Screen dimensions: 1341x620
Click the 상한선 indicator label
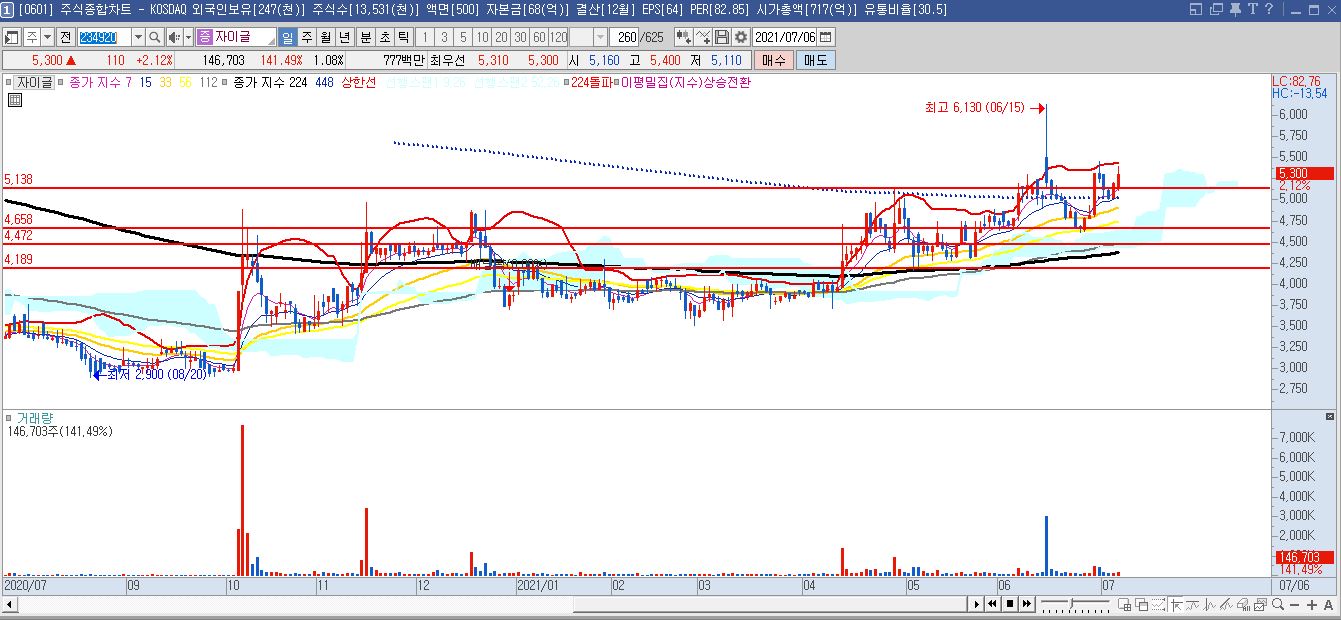pyautogui.click(x=359, y=83)
